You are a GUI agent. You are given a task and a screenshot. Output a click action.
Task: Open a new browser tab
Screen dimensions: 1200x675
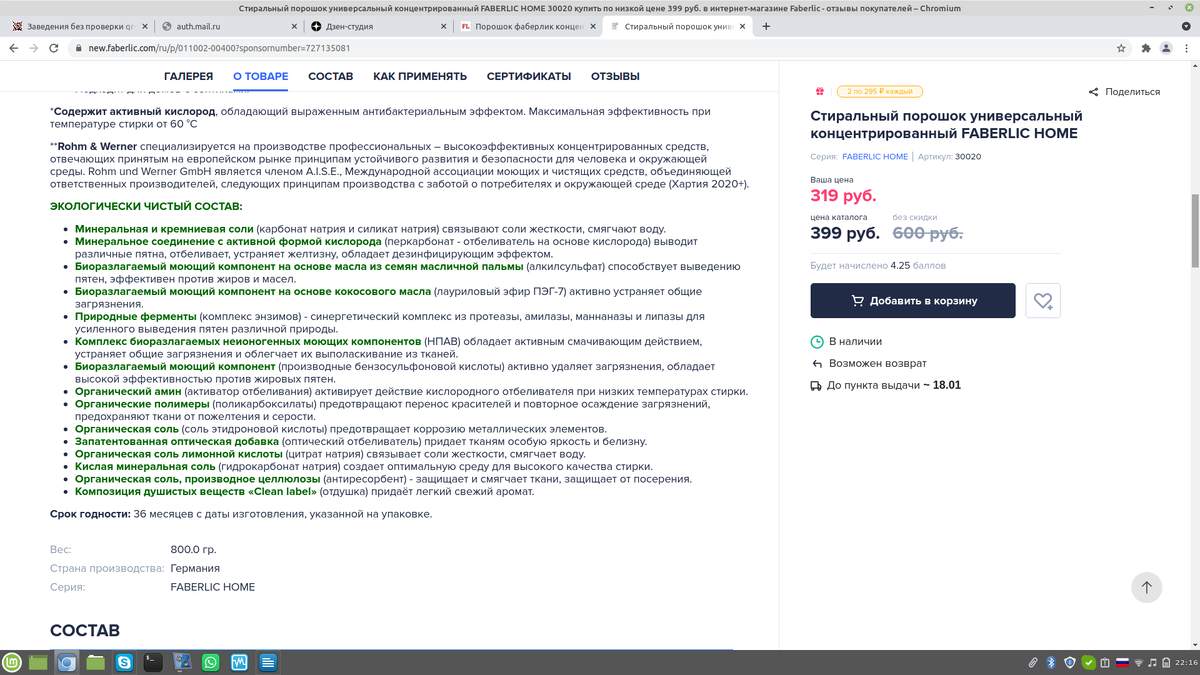[766, 26]
